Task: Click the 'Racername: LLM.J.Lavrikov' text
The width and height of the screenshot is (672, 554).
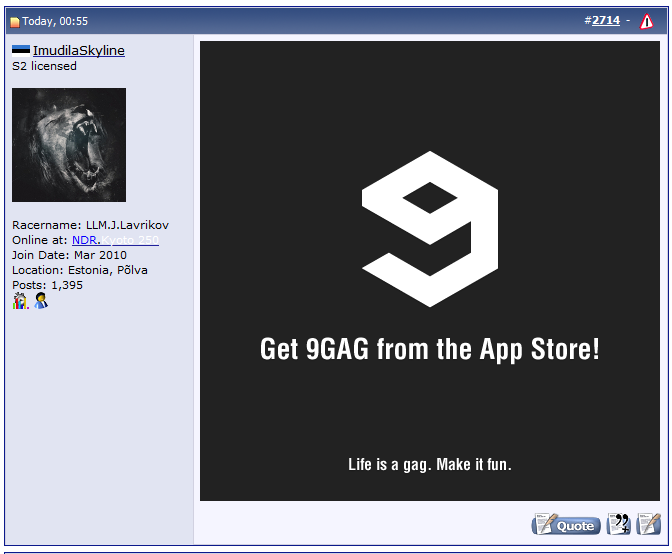Action: coord(90,225)
